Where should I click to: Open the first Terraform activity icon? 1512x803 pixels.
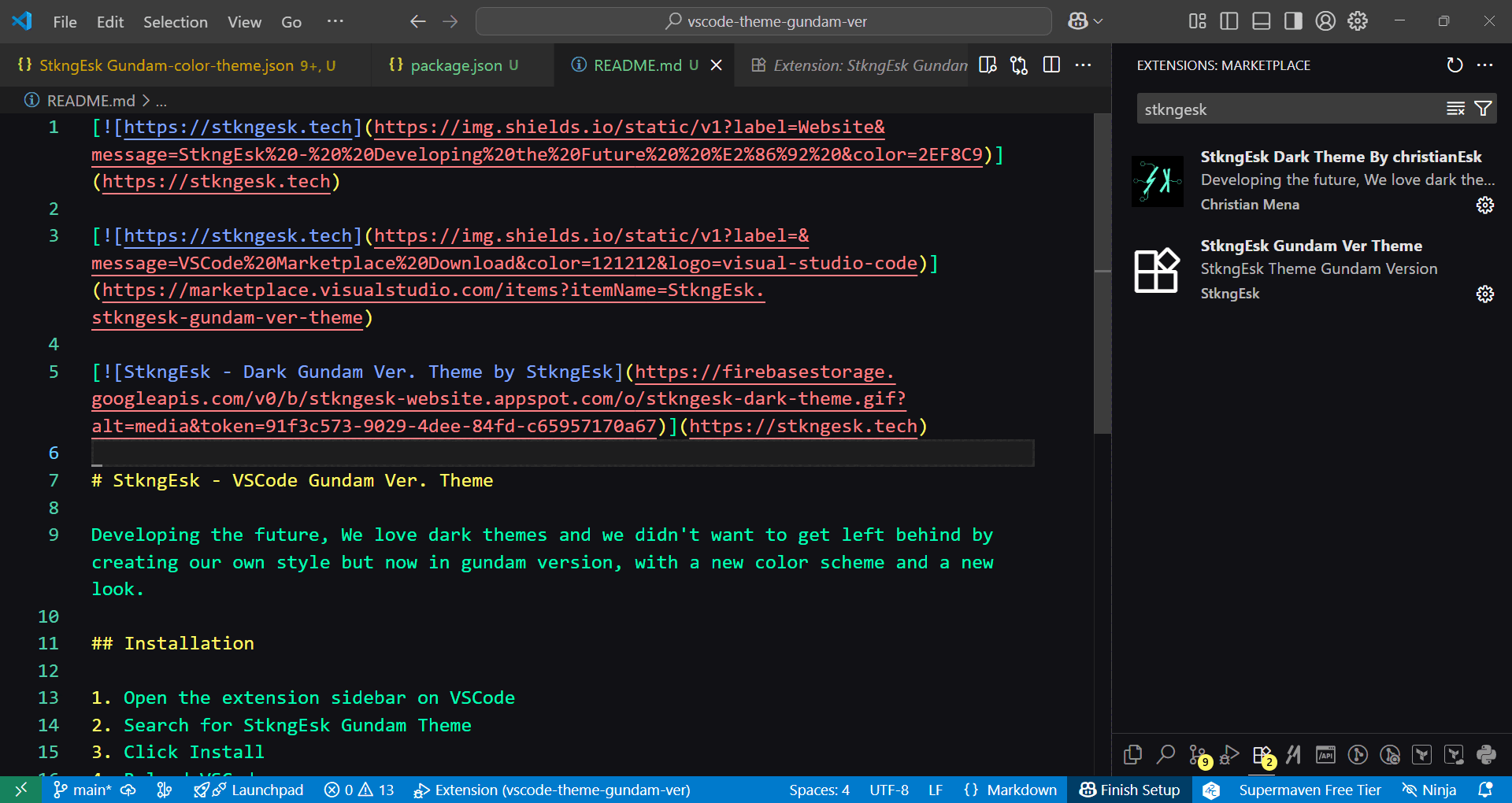1421,755
